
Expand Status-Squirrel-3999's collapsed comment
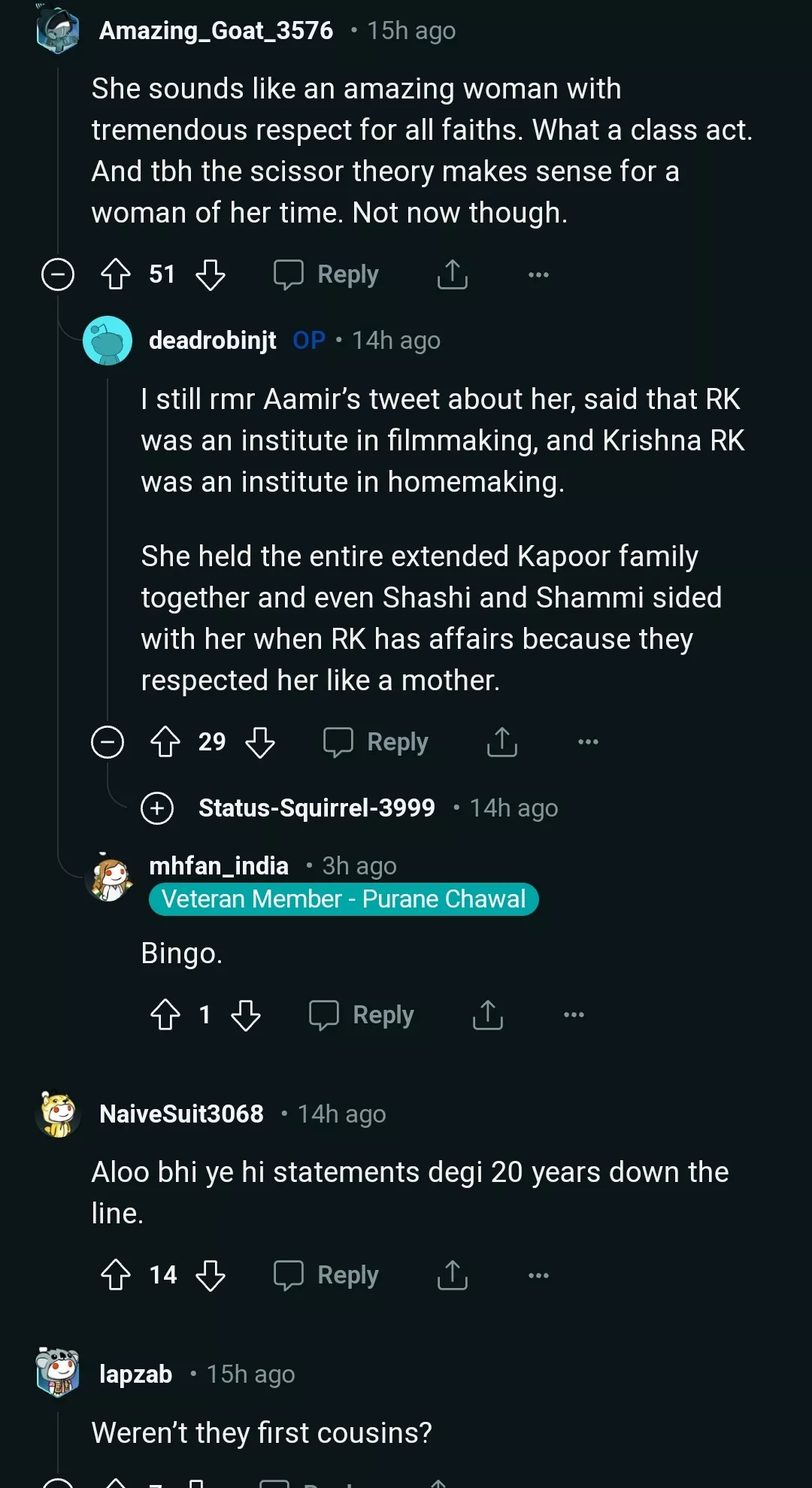[157, 808]
